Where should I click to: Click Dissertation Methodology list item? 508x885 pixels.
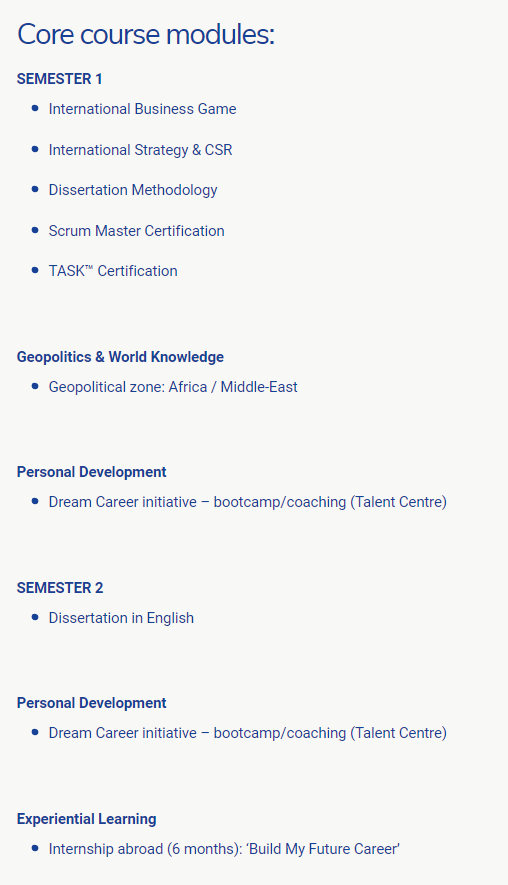133,190
